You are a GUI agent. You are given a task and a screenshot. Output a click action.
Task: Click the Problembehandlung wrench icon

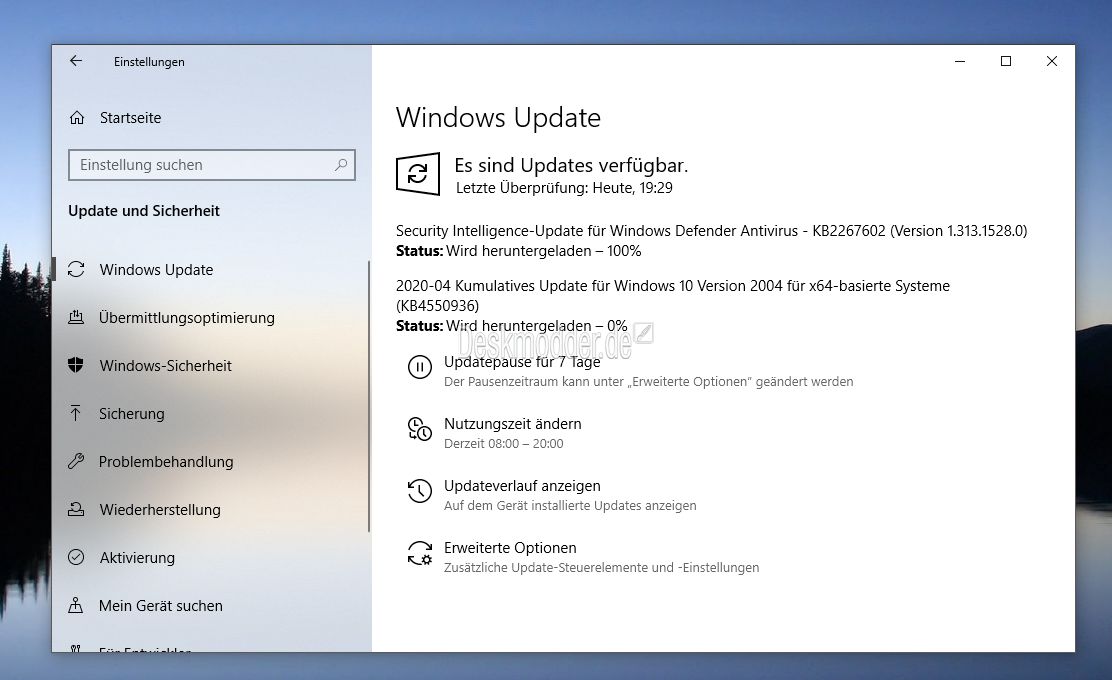[x=76, y=462]
